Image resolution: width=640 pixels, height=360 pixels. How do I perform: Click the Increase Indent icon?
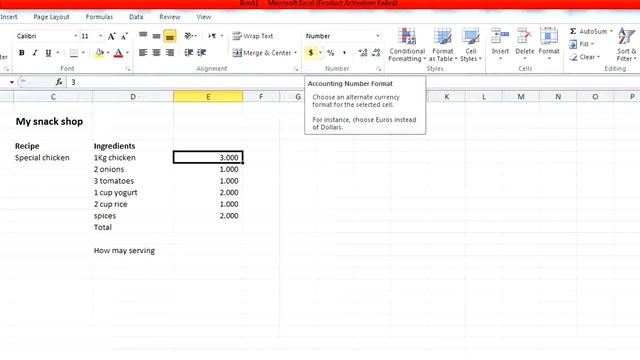[202, 53]
